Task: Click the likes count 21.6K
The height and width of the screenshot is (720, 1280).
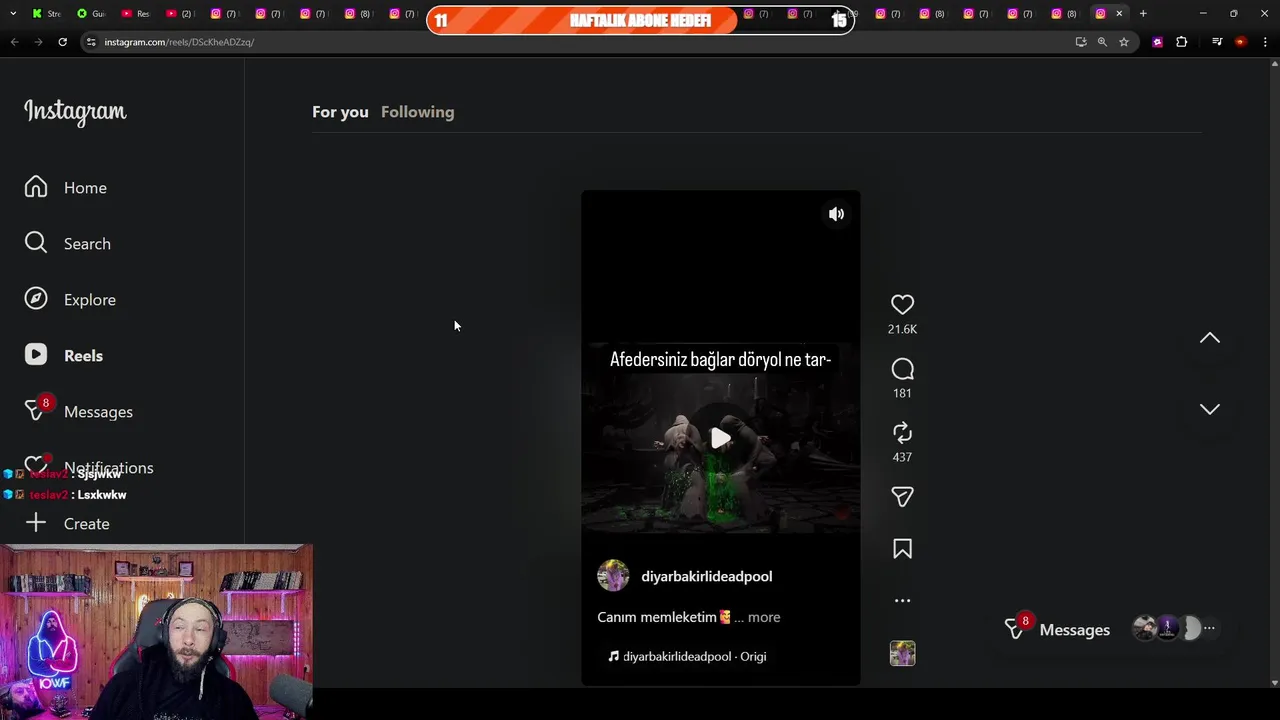Action: (902, 329)
